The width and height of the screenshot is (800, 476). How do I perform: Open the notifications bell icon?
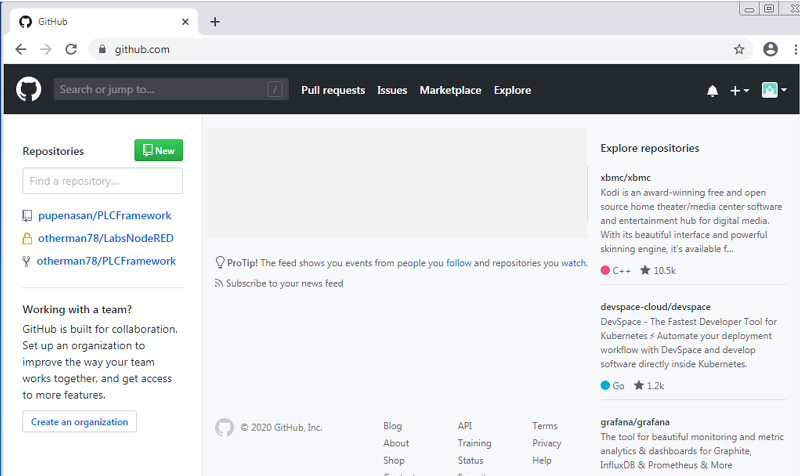(712, 91)
